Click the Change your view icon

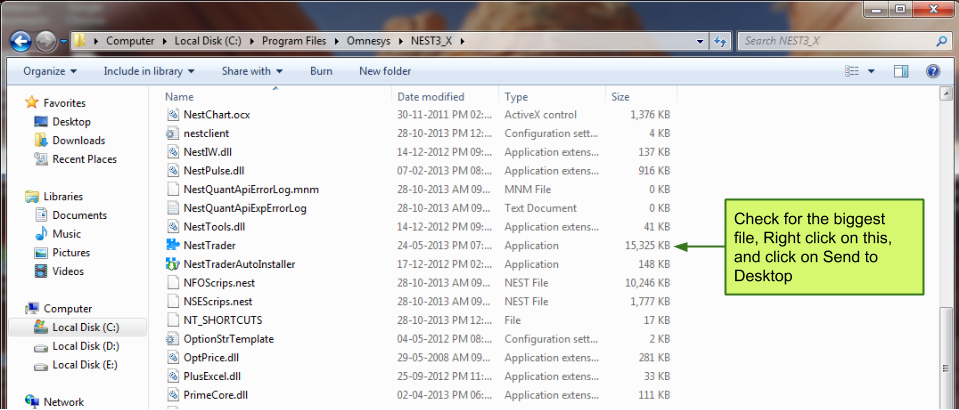click(x=853, y=71)
